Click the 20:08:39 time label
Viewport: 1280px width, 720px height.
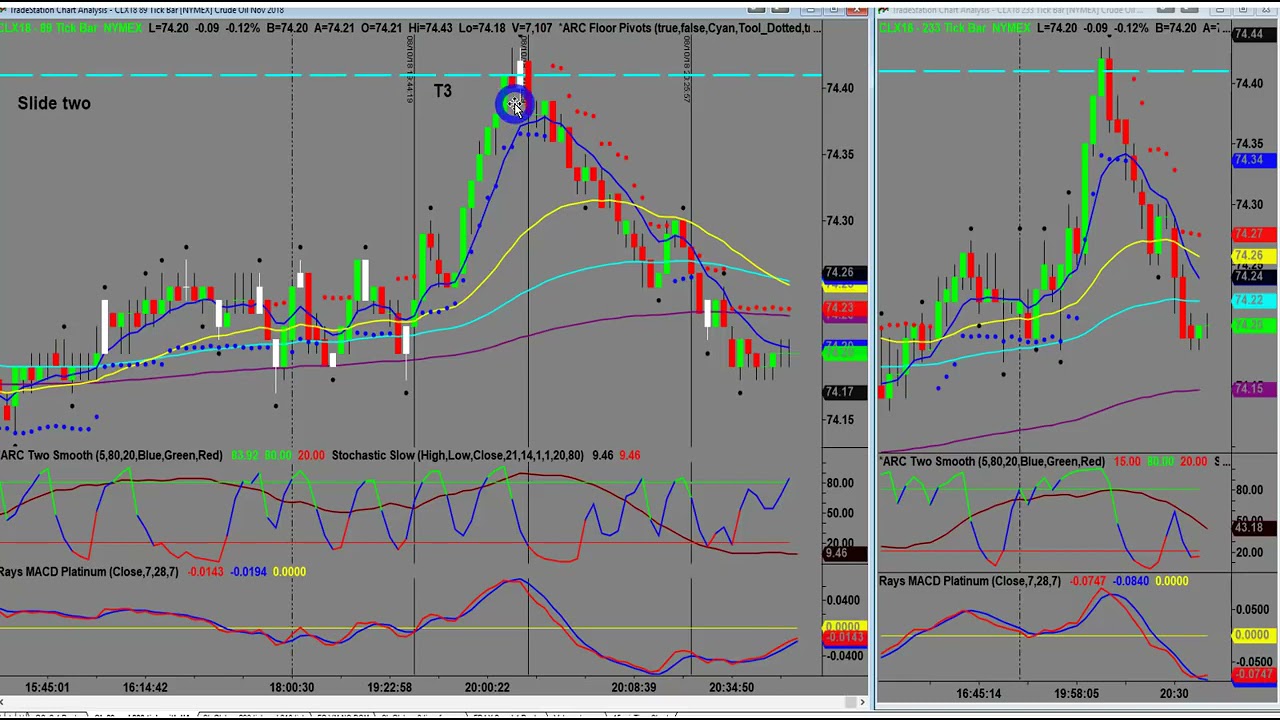click(x=633, y=687)
